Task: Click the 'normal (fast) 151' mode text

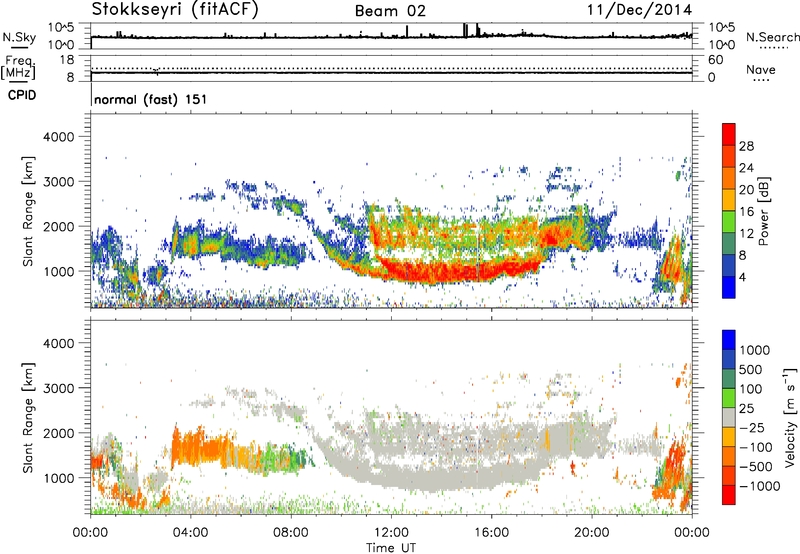Action: point(151,99)
